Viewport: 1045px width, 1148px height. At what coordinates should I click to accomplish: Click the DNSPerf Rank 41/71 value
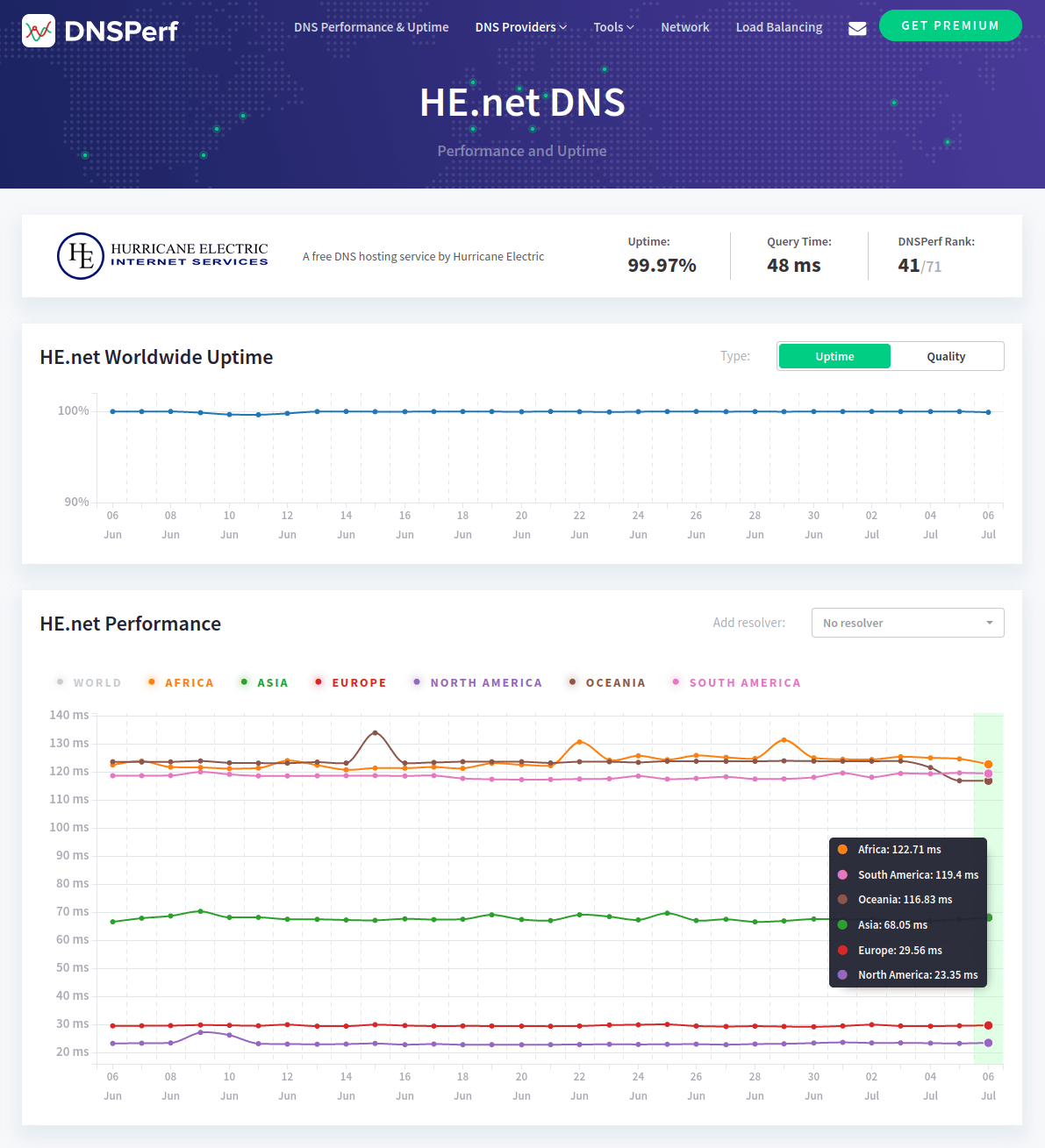[920, 265]
